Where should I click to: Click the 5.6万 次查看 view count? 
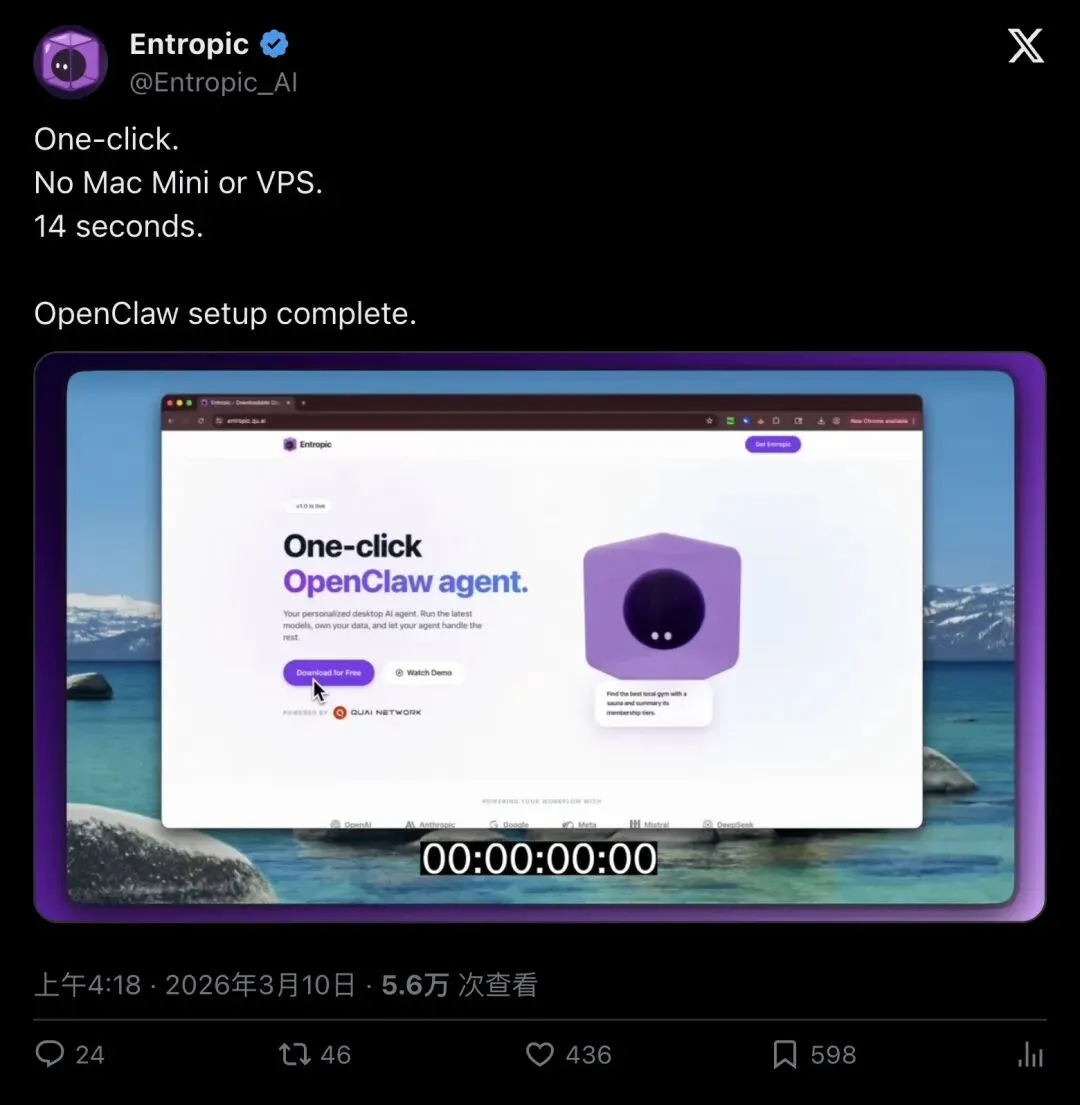click(459, 984)
